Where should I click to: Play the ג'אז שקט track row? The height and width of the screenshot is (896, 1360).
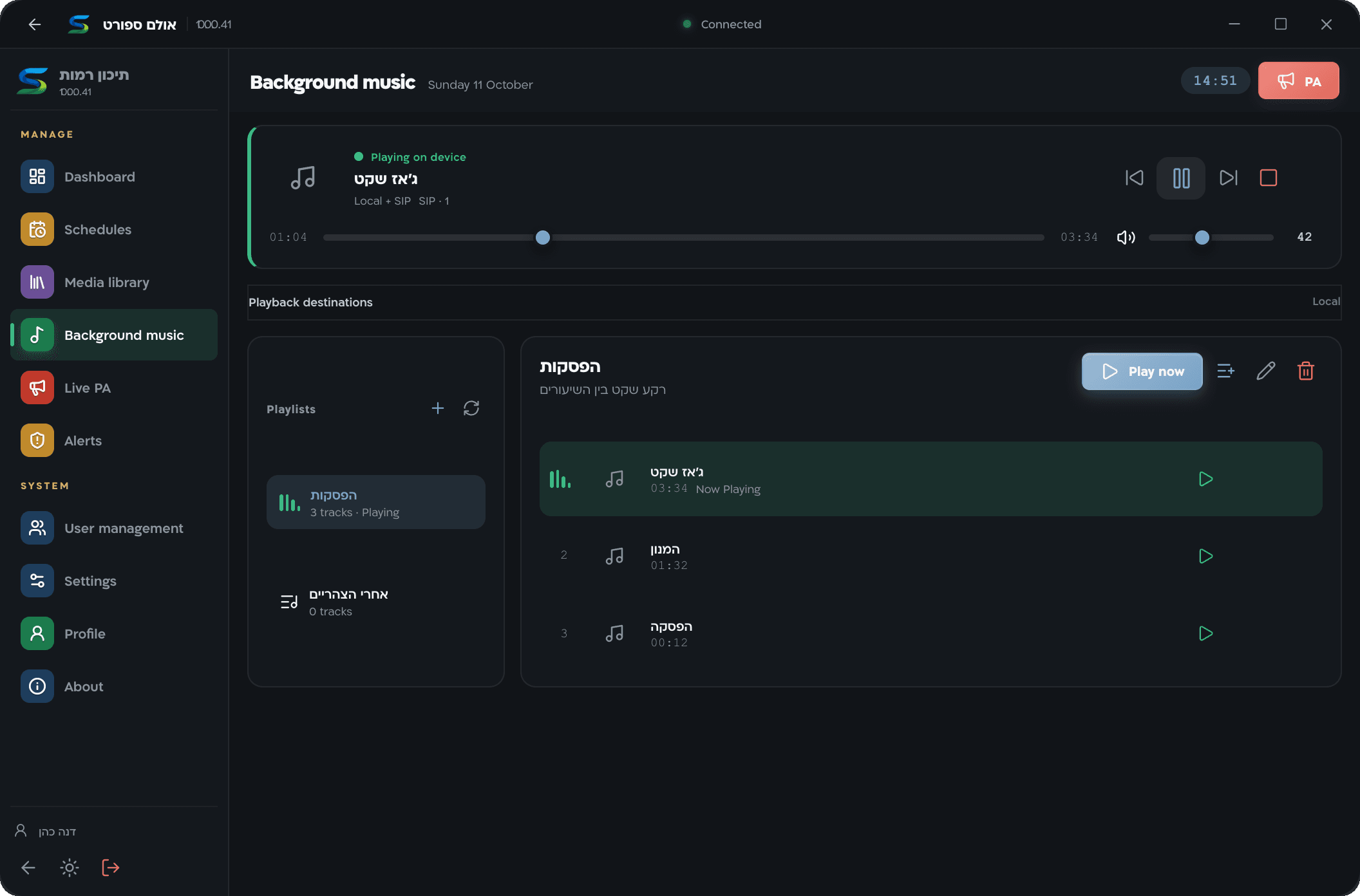(x=1206, y=479)
